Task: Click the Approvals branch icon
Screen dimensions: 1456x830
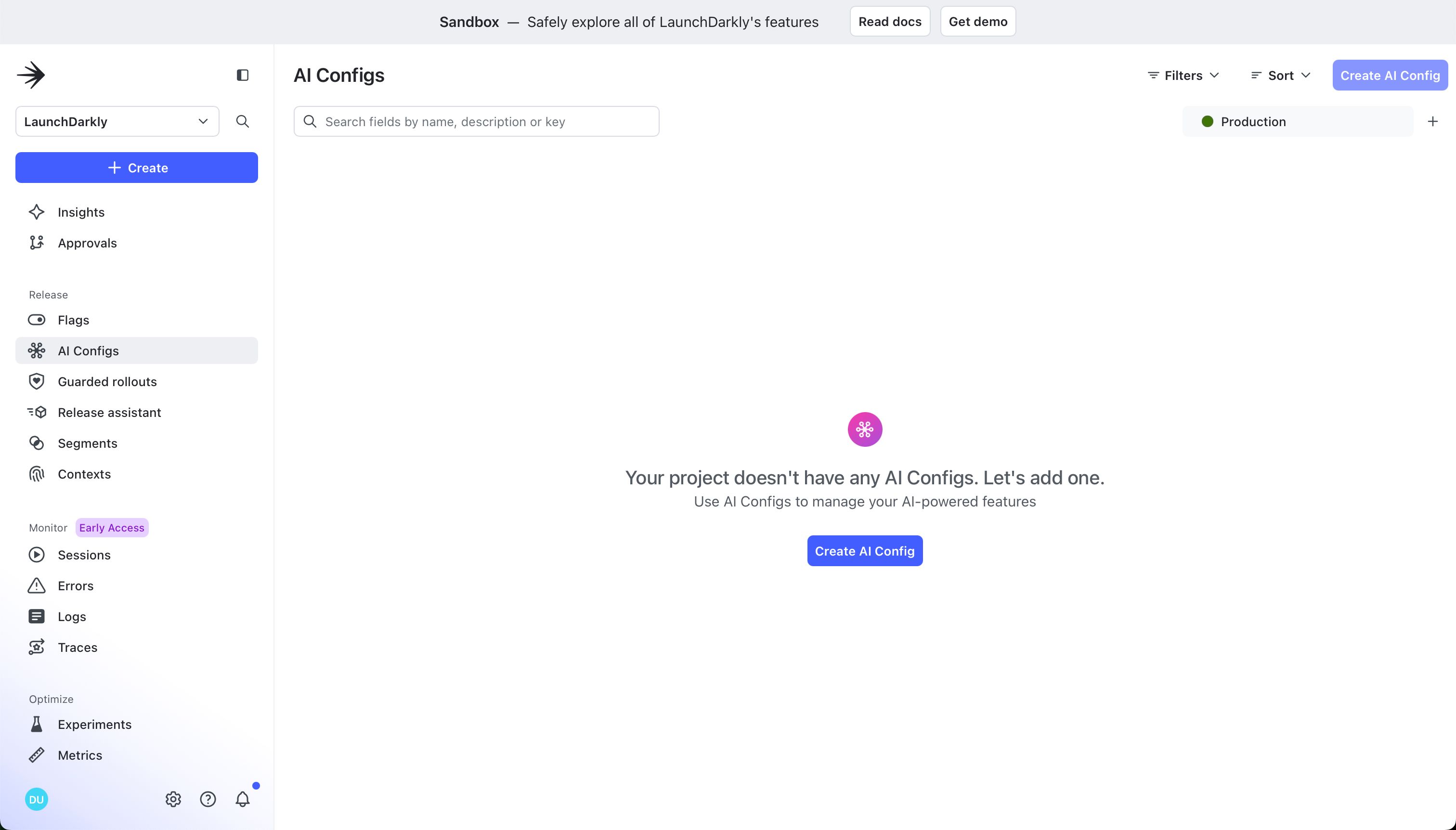Action: [37, 243]
